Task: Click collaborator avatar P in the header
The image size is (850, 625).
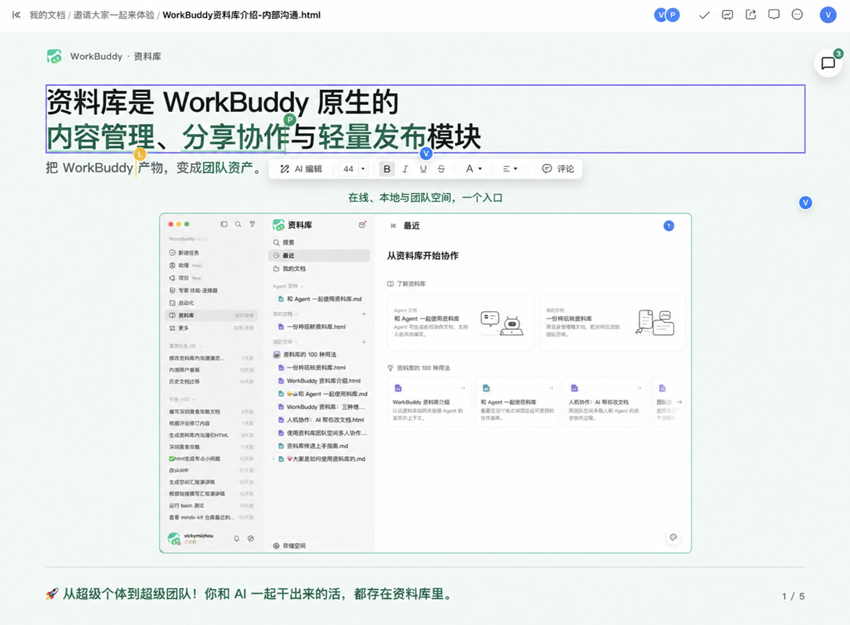Action: (673, 15)
